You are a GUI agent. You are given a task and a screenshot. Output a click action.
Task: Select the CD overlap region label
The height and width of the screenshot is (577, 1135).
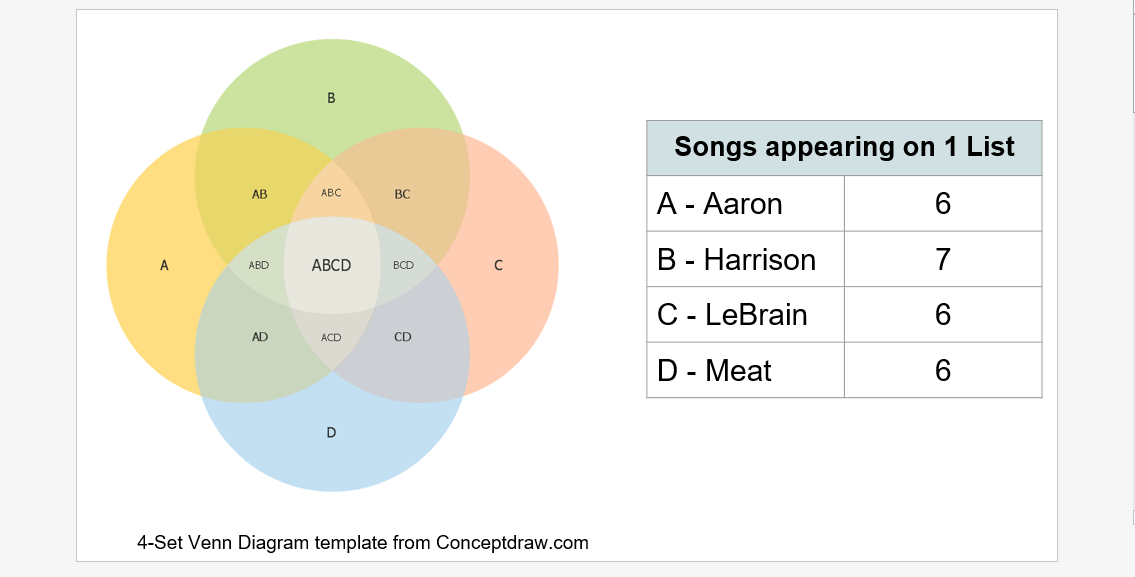point(402,338)
